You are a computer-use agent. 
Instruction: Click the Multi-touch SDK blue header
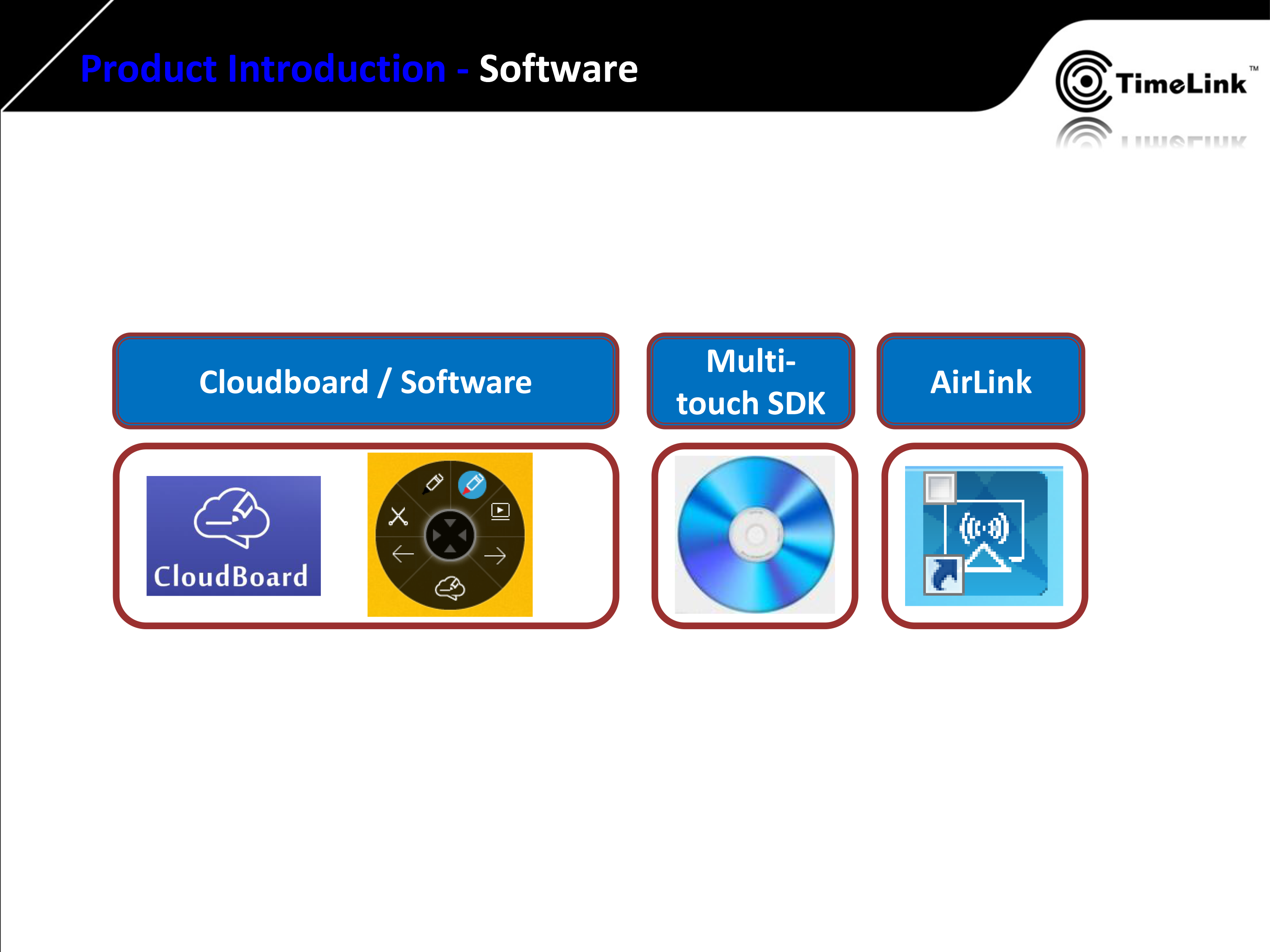coord(751,381)
